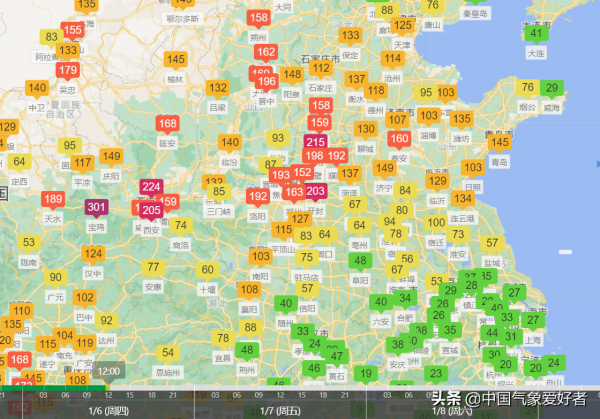The image size is (600, 419).
Task: Open the 148 marker above 阳泉
Action: coord(292,74)
